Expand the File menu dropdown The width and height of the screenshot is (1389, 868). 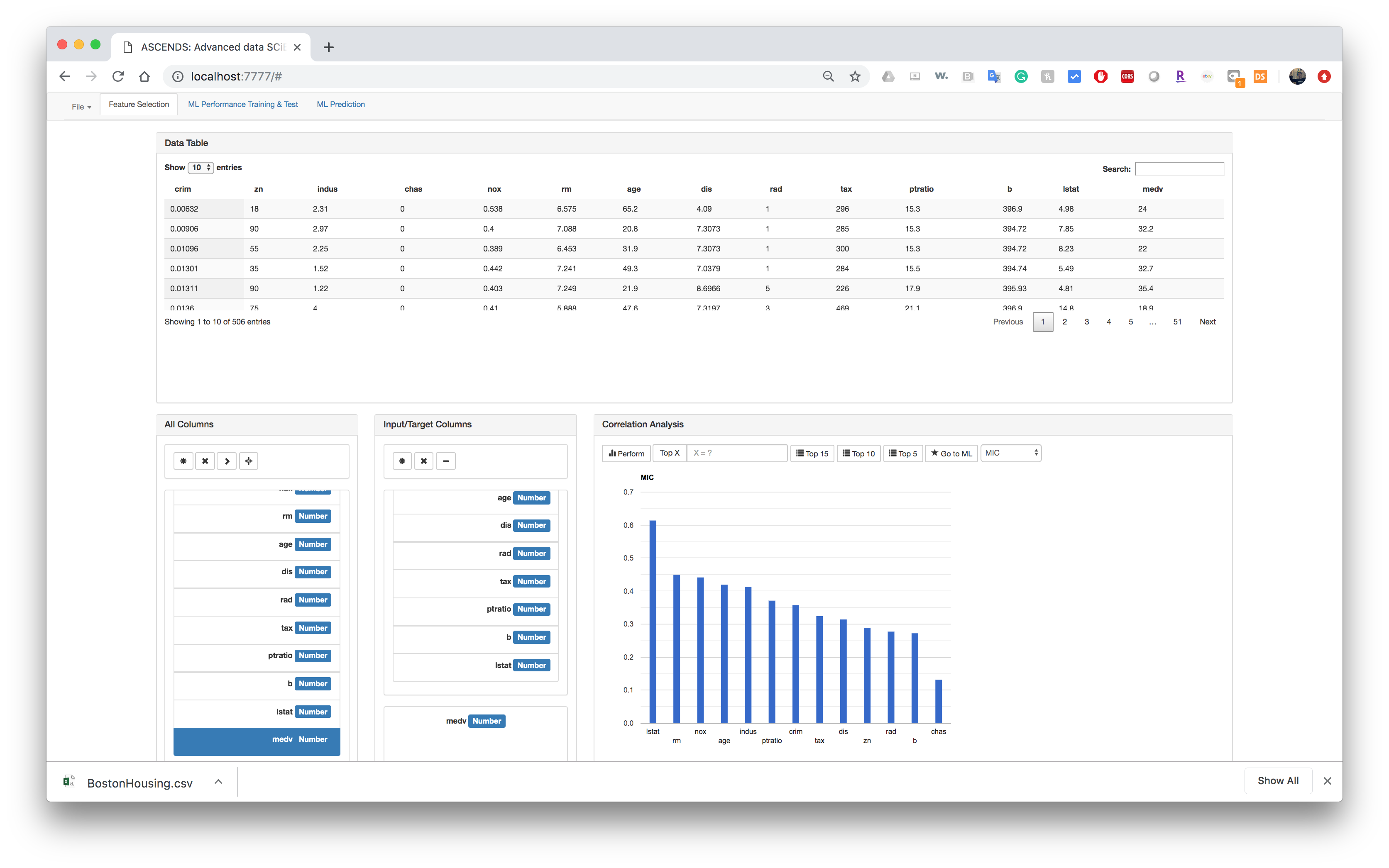(x=81, y=106)
